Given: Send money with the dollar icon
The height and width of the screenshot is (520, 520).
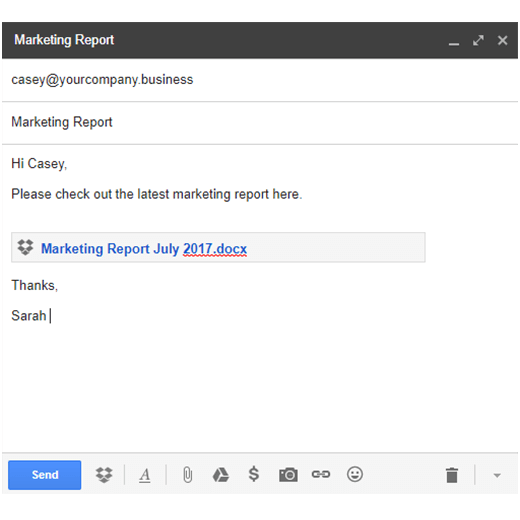Looking at the screenshot, I should pyautogui.click(x=254, y=474).
